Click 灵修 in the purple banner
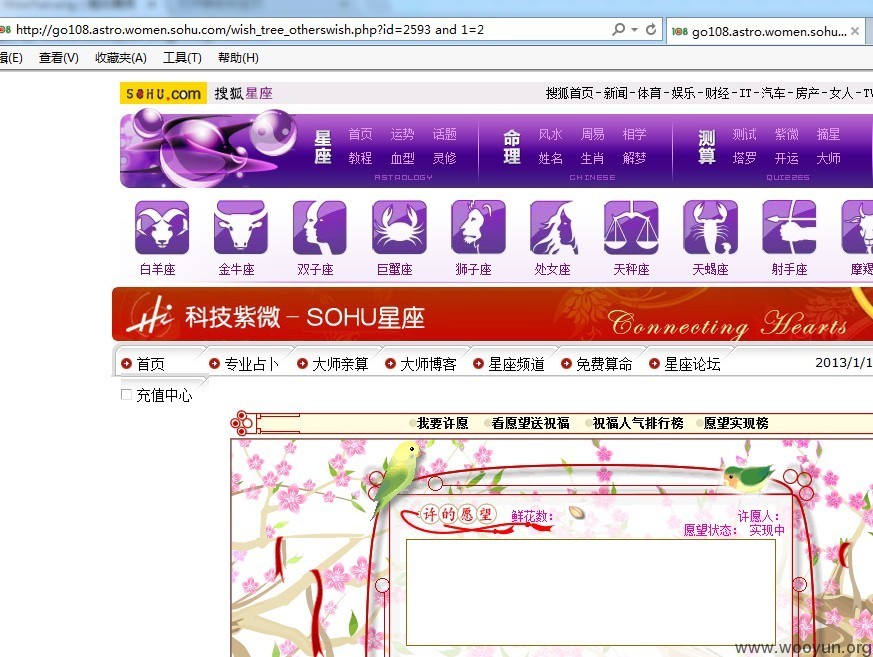This screenshot has width=873, height=657. (x=444, y=158)
